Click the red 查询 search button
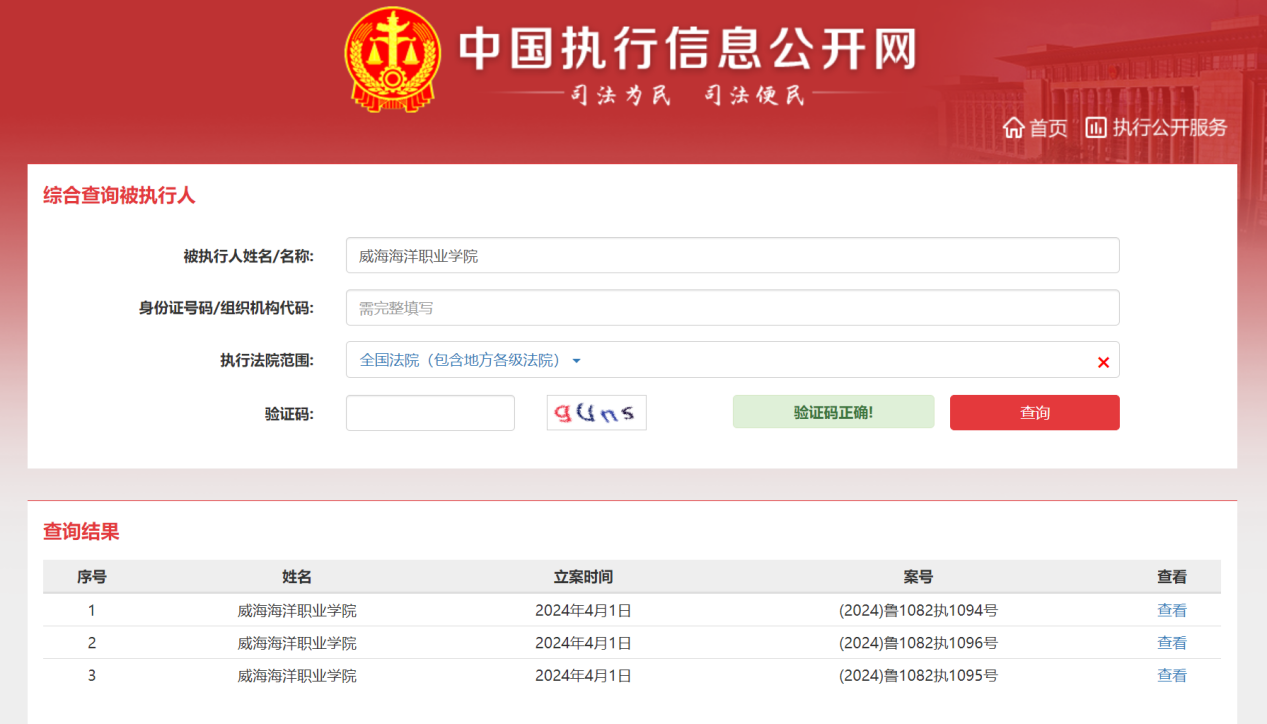This screenshot has width=1267, height=724. (x=1034, y=412)
